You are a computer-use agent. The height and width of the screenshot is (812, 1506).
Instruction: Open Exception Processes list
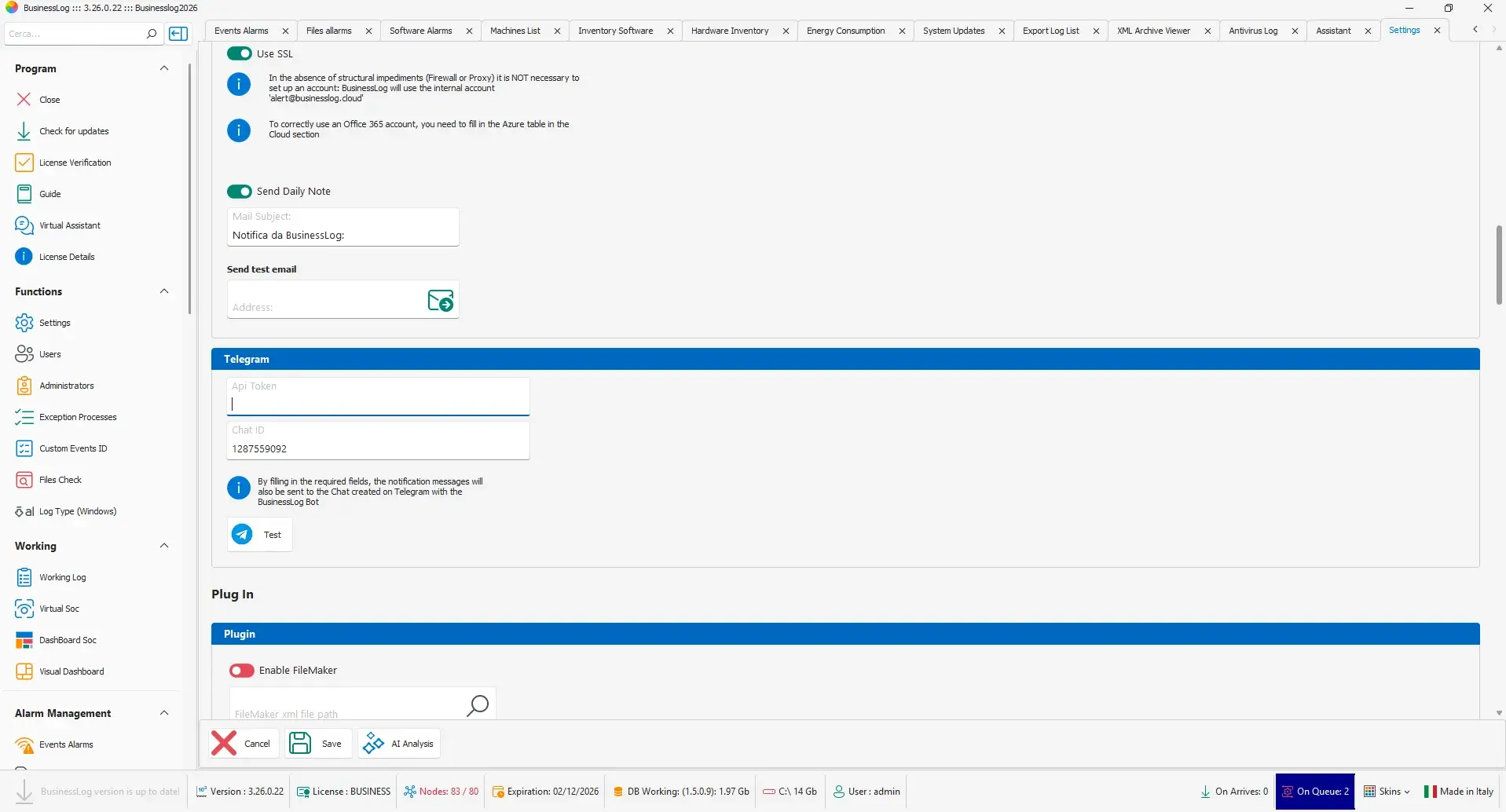pyautogui.click(x=78, y=417)
